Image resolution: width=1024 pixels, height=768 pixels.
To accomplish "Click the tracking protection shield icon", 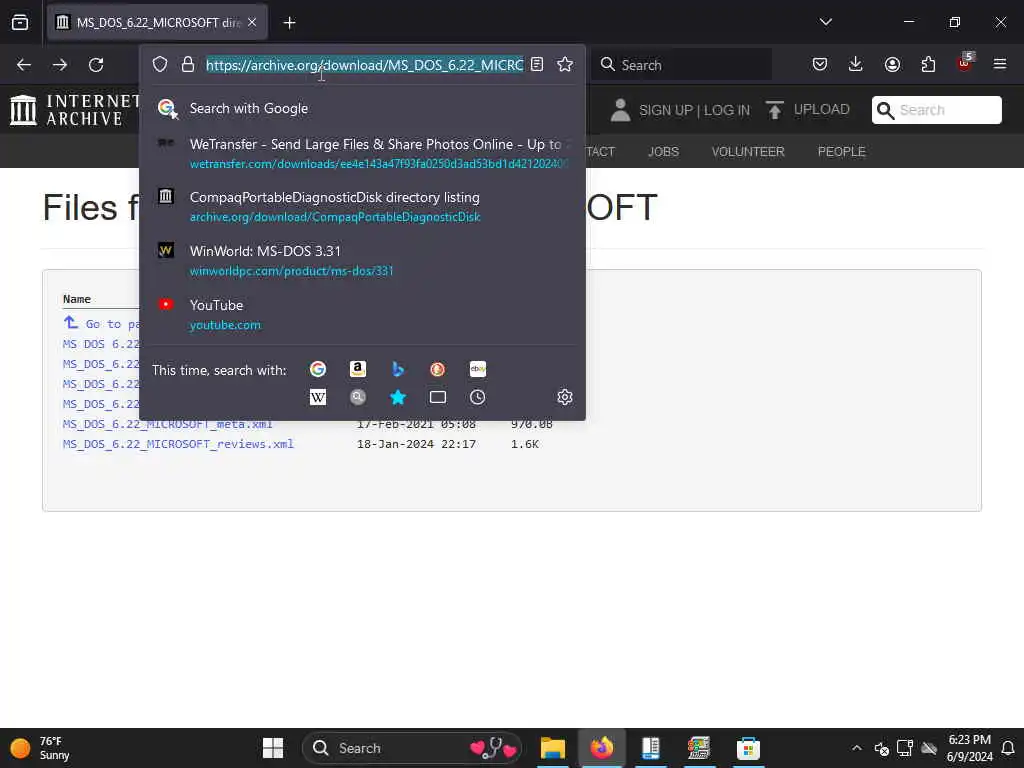I will [160, 64].
